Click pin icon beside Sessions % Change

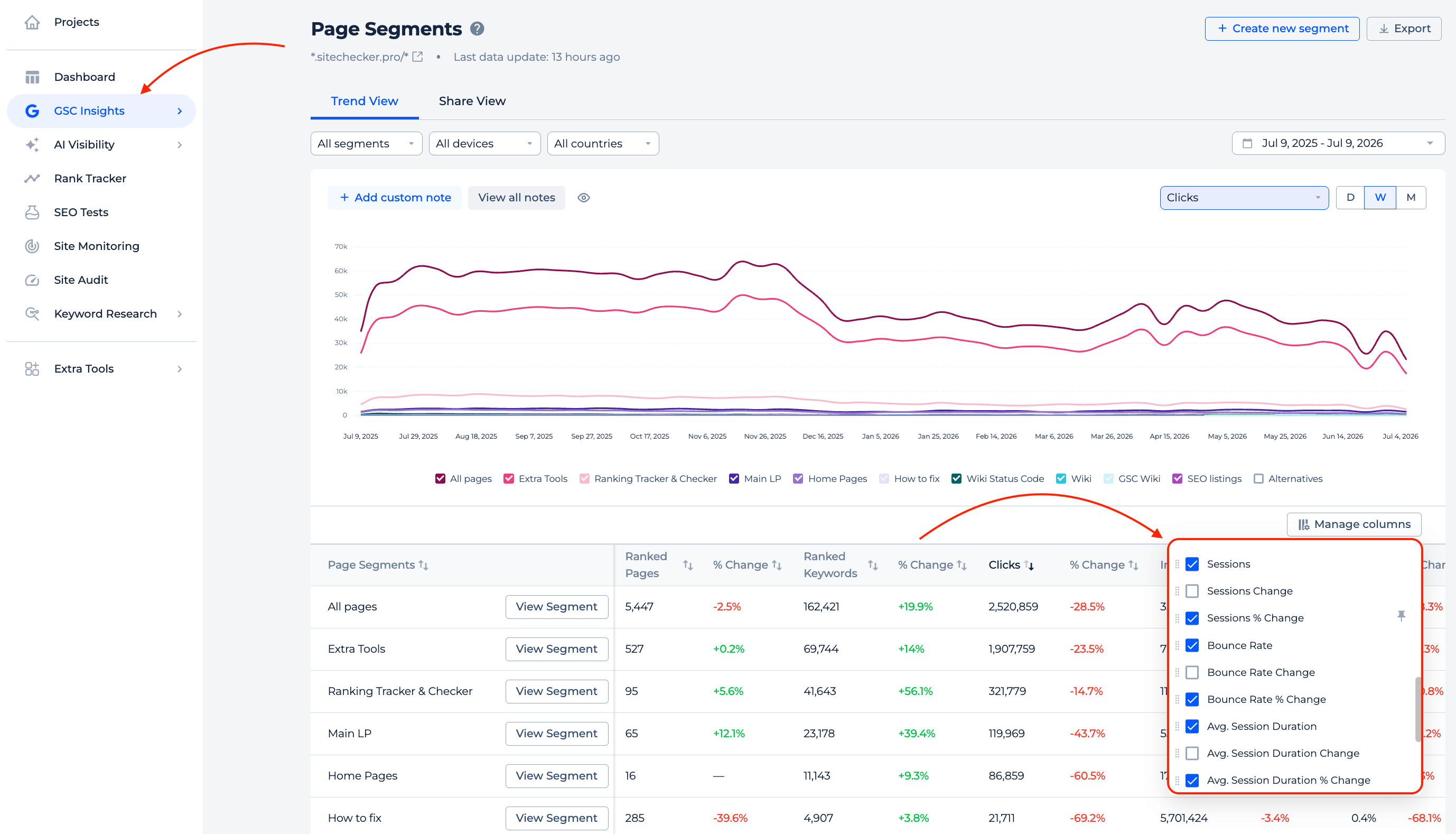(1401, 616)
